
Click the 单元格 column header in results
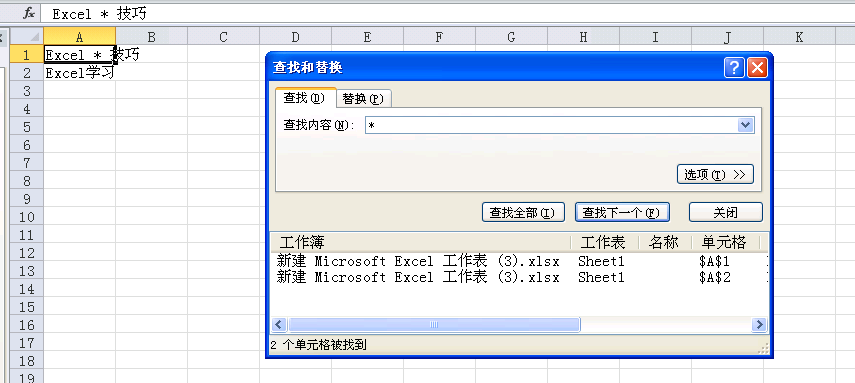724,242
